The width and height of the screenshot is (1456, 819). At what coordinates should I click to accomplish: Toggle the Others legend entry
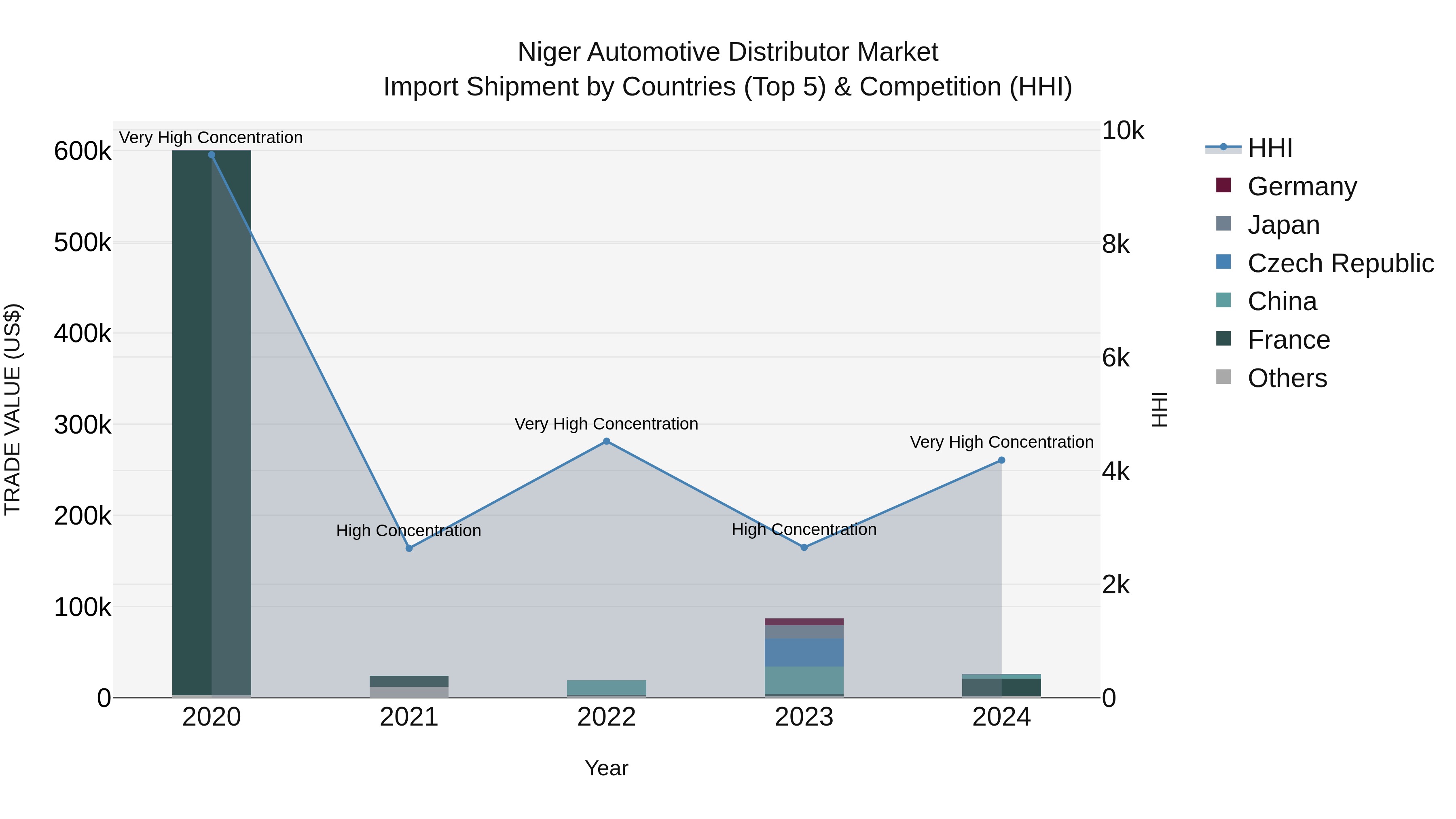pos(1271,378)
